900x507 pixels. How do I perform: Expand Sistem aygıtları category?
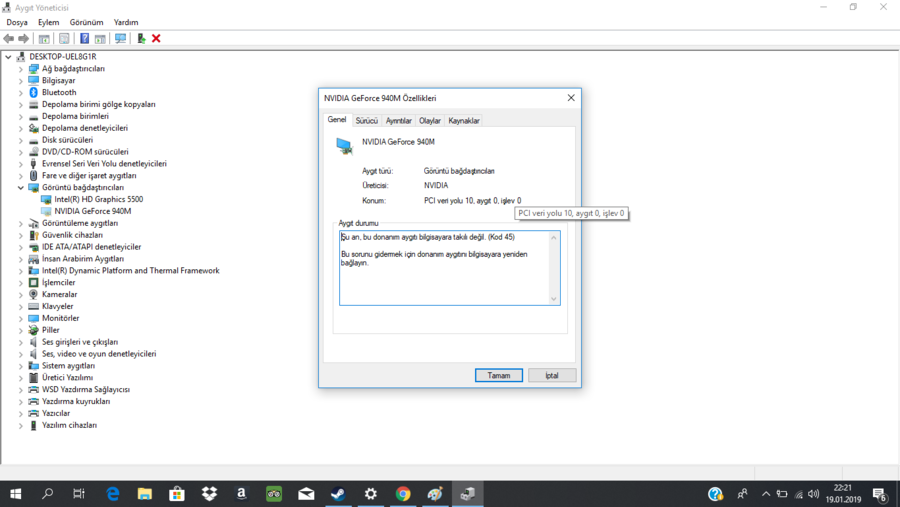[21, 366]
